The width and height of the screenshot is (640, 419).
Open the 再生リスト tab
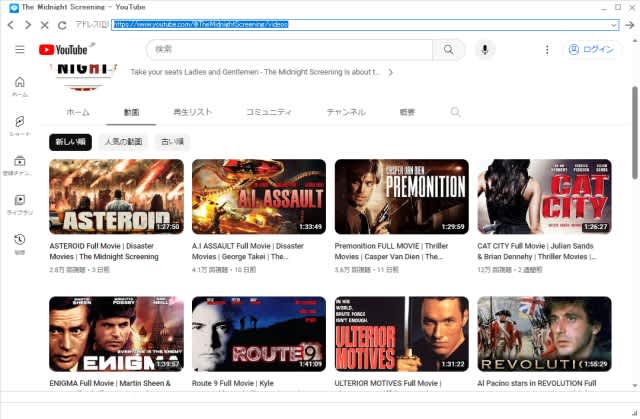[193, 112]
